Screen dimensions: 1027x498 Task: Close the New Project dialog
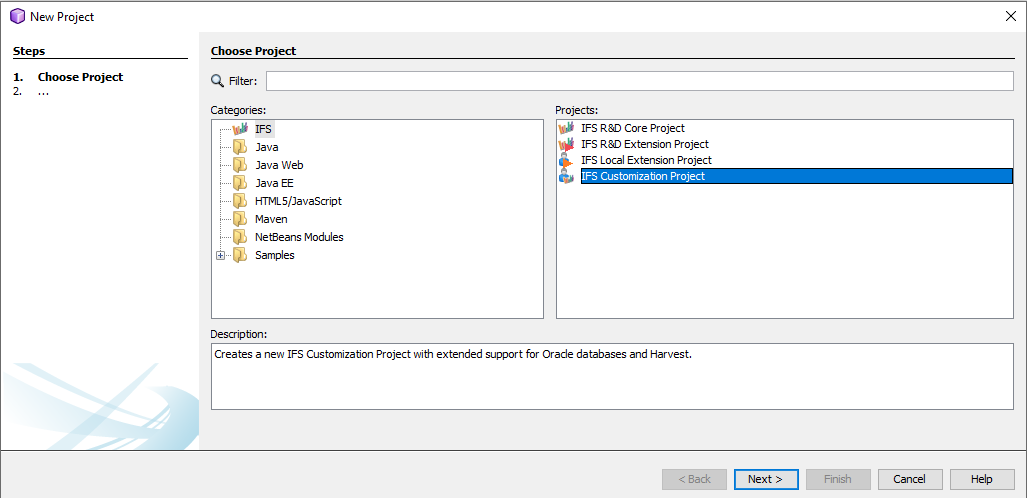click(1010, 16)
